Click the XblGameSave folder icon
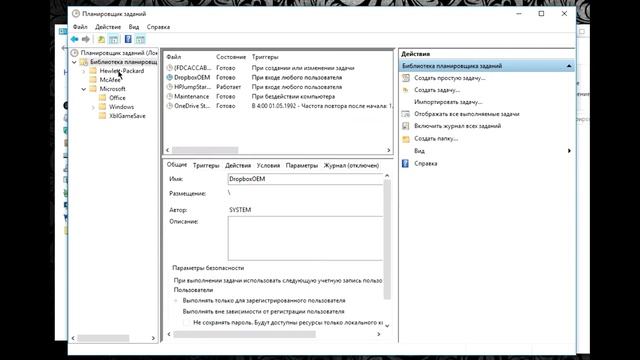The height and width of the screenshot is (360, 640). tap(102, 116)
